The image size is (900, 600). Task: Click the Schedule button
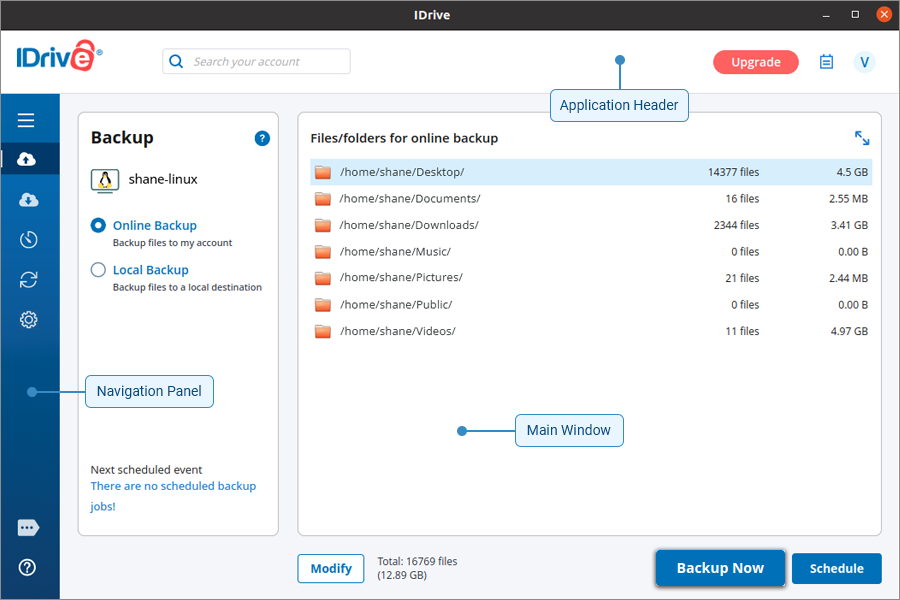836,568
